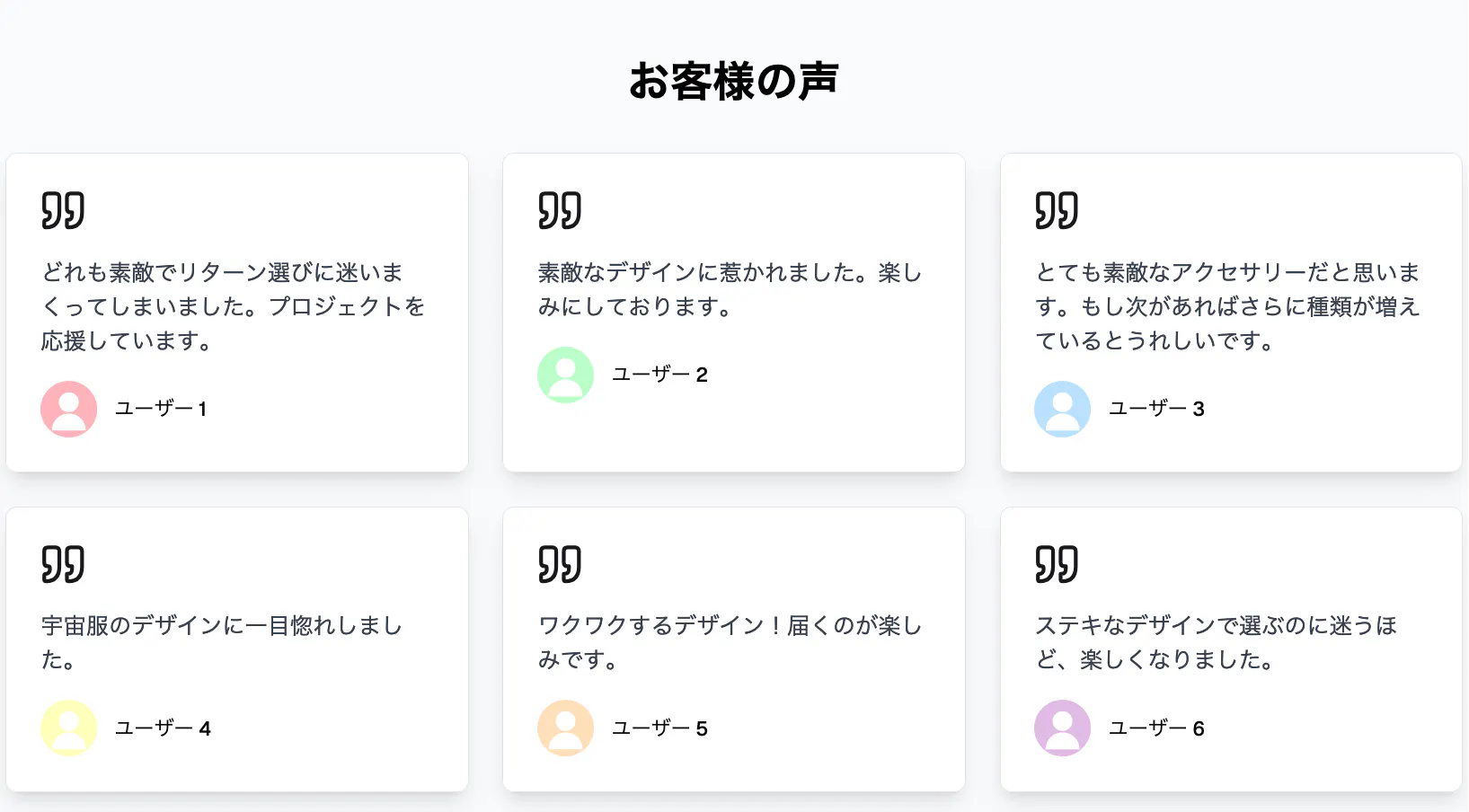This screenshot has height=812, width=1469.
Task: Click the green avatar of ユーザー 2
Action: pos(565,375)
